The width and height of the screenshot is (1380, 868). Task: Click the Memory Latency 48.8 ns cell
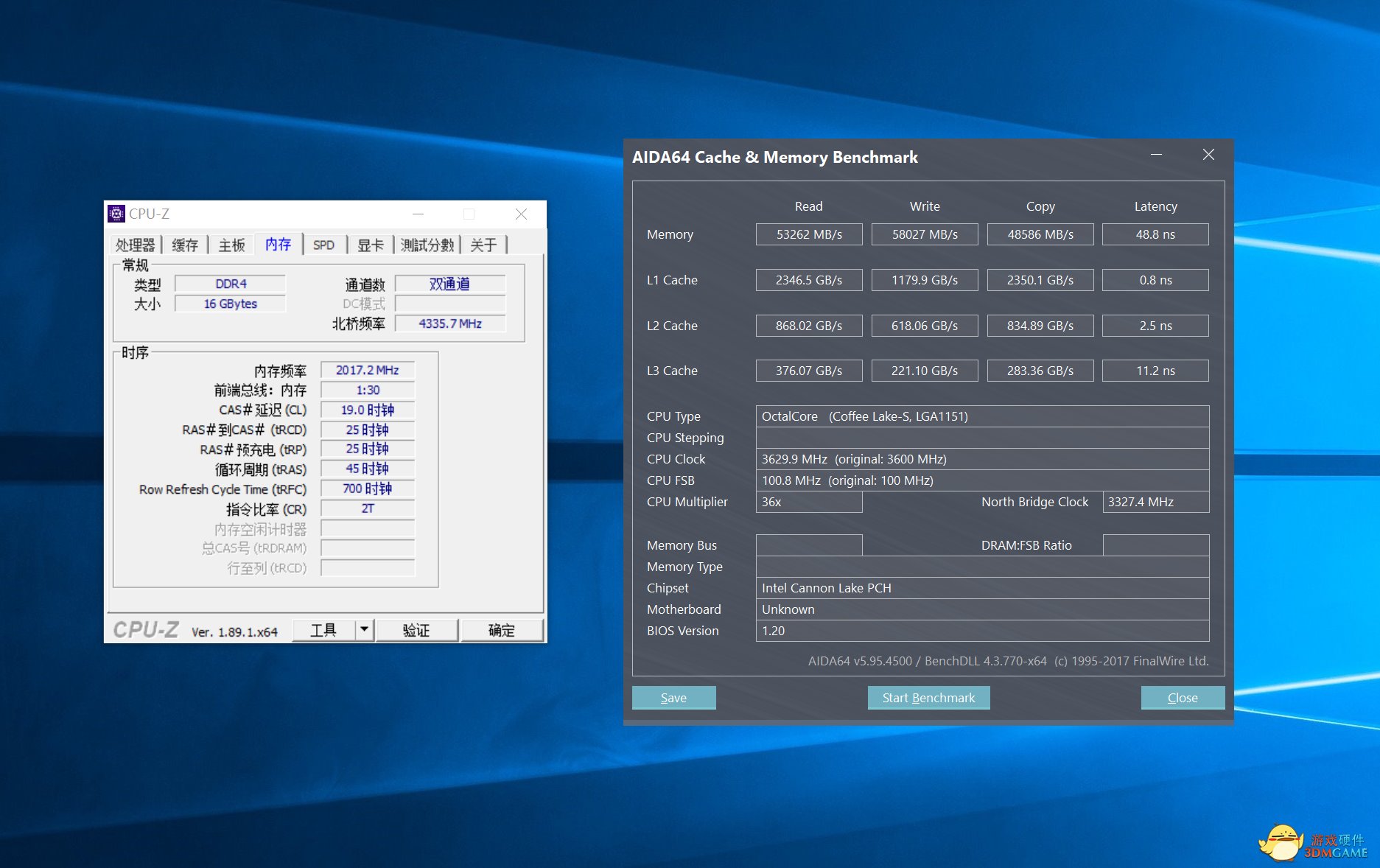coord(1155,234)
